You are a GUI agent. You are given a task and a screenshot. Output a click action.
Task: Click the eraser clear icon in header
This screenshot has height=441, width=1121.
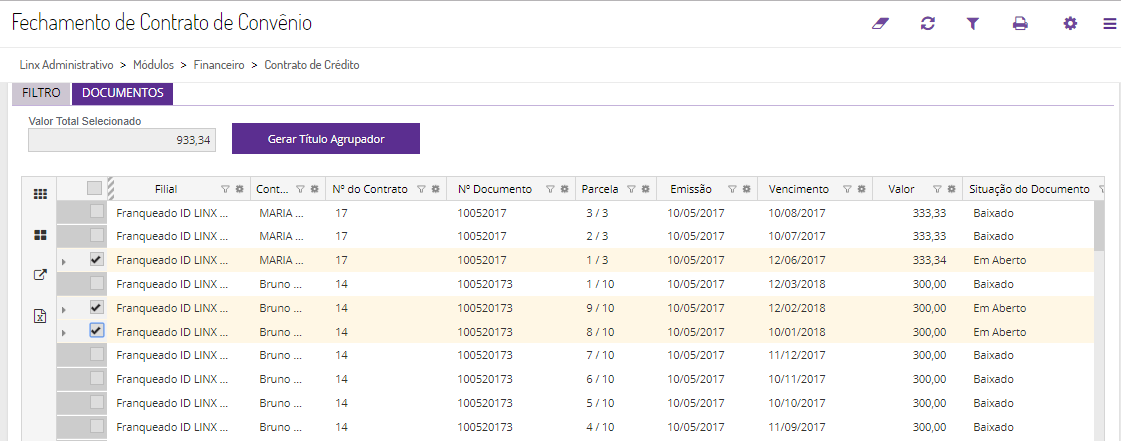tap(880, 23)
